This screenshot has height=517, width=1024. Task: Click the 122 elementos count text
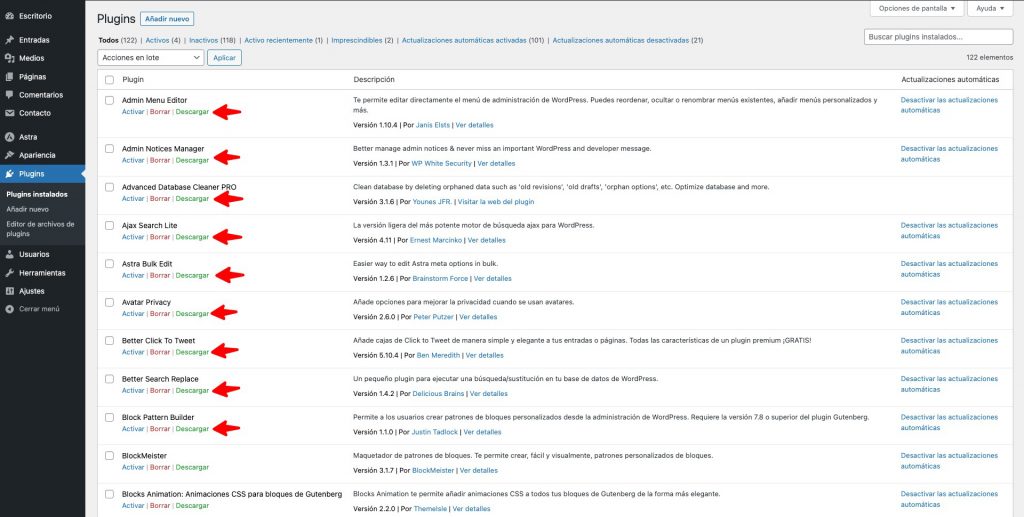click(x=989, y=57)
